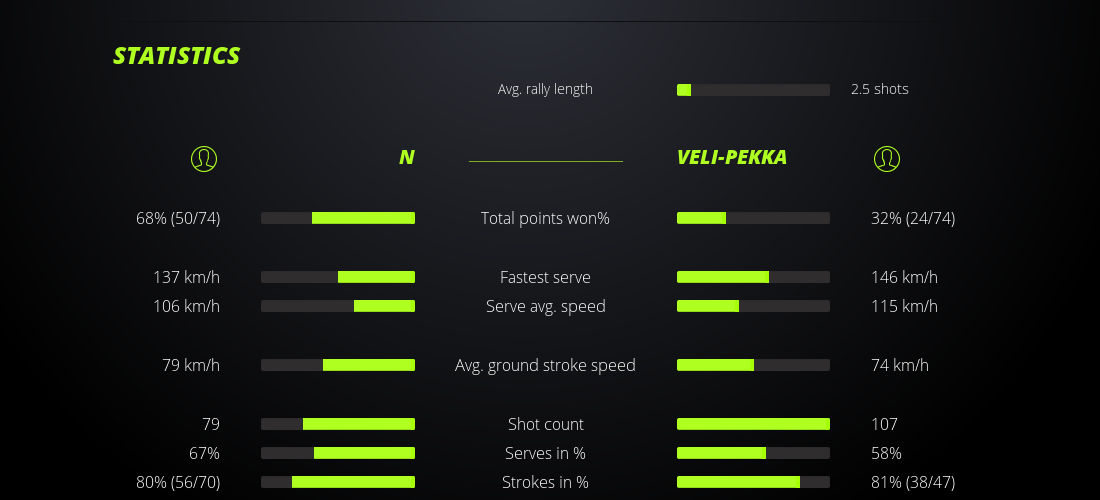Viewport: 1100px width, 500px height.
Task: Click Veli-Pekka's Shot count bar
Action: click(x=753, y=424)
